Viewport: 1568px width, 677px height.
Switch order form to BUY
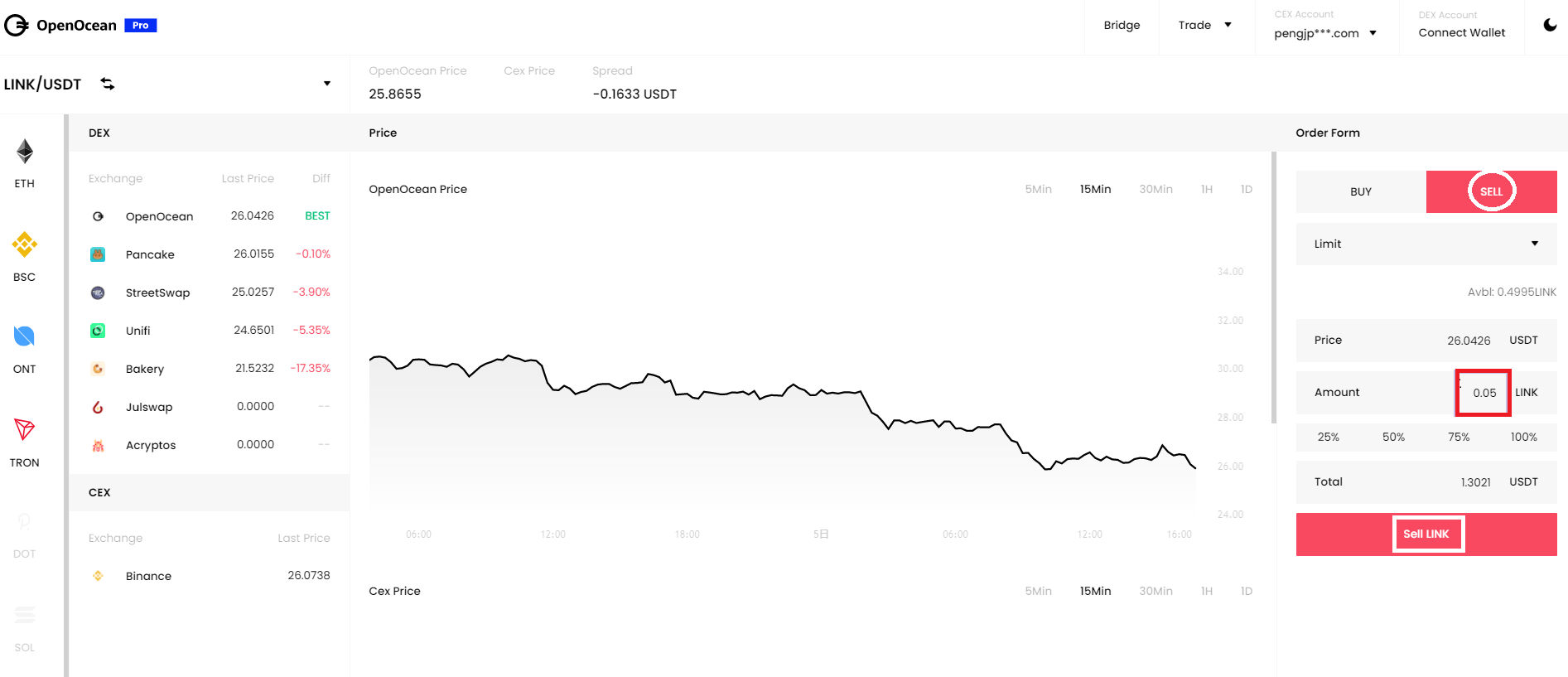coord(1361,191)
